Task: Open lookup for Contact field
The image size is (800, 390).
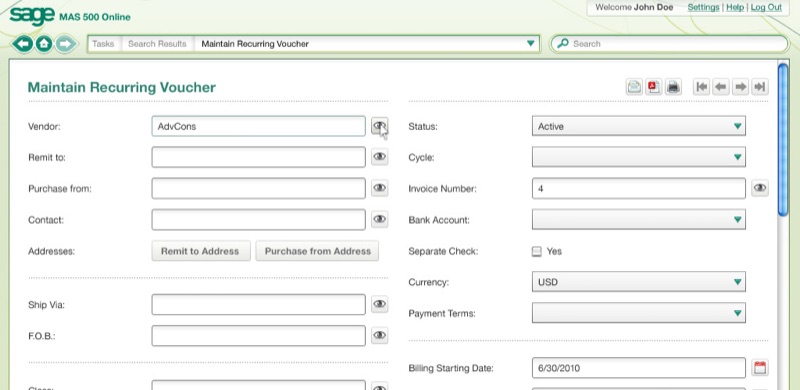Action: coord(379,219)
